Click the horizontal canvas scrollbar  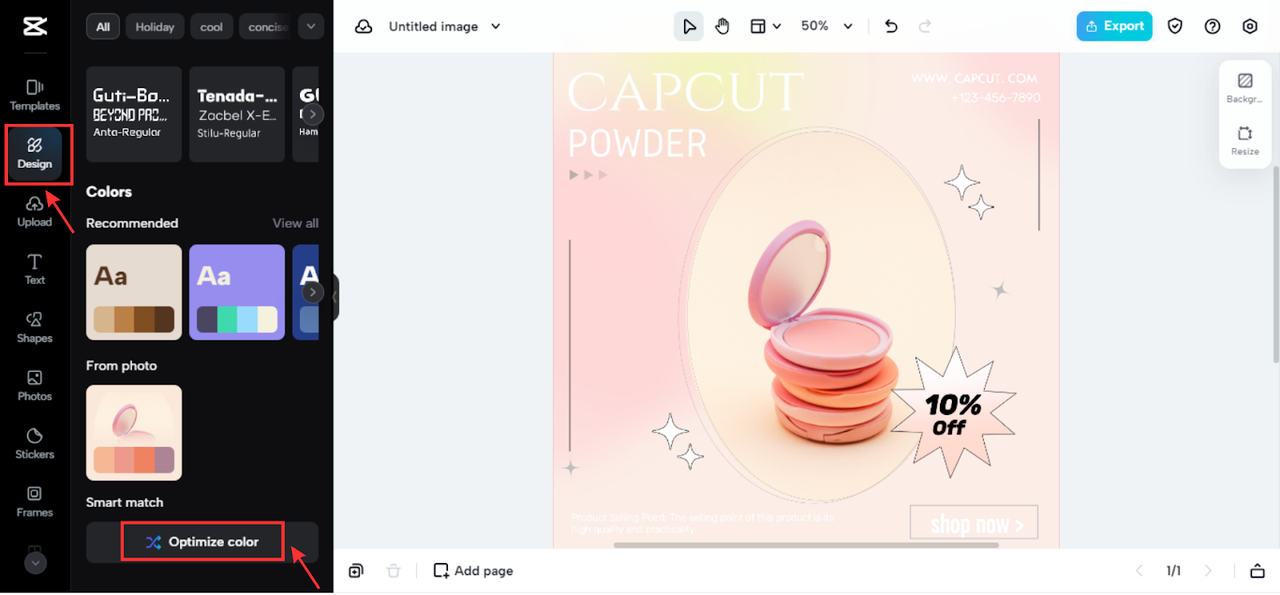(806, 545)
